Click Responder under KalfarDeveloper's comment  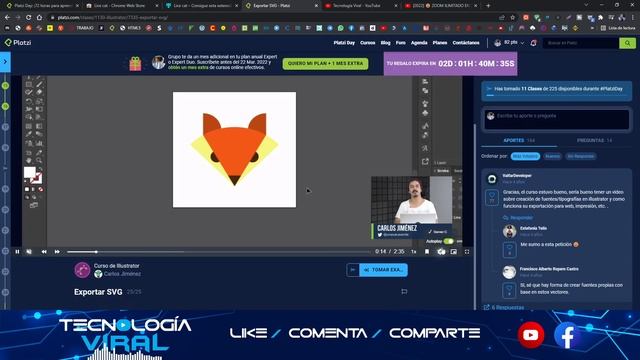tap(518, 218)
